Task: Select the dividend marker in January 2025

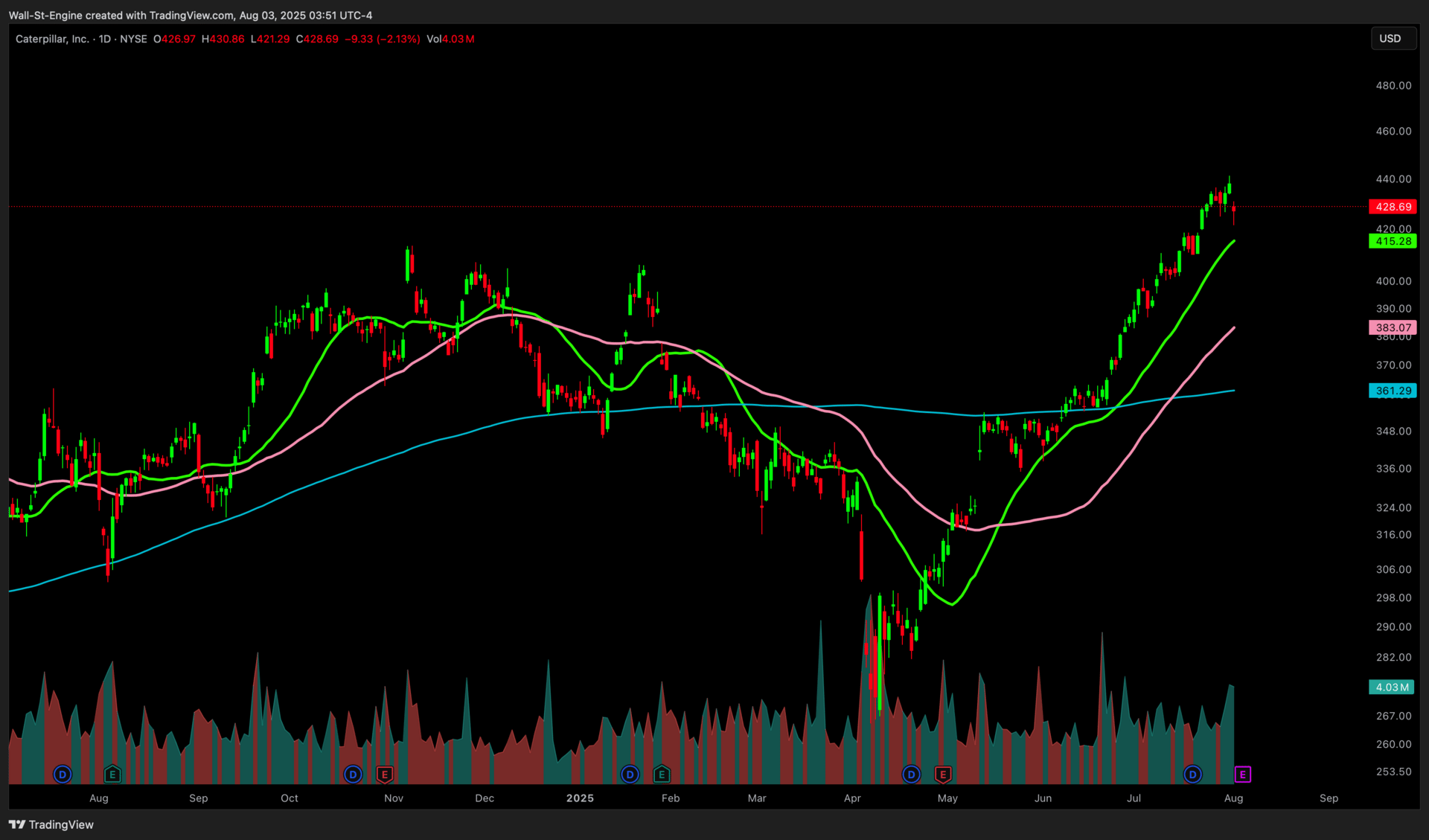Action: coord(630,775)
